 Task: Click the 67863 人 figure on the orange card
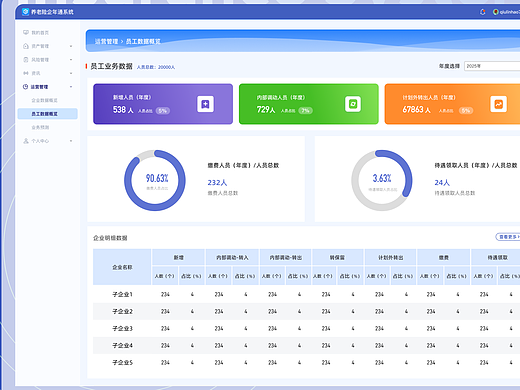point(416,110)
